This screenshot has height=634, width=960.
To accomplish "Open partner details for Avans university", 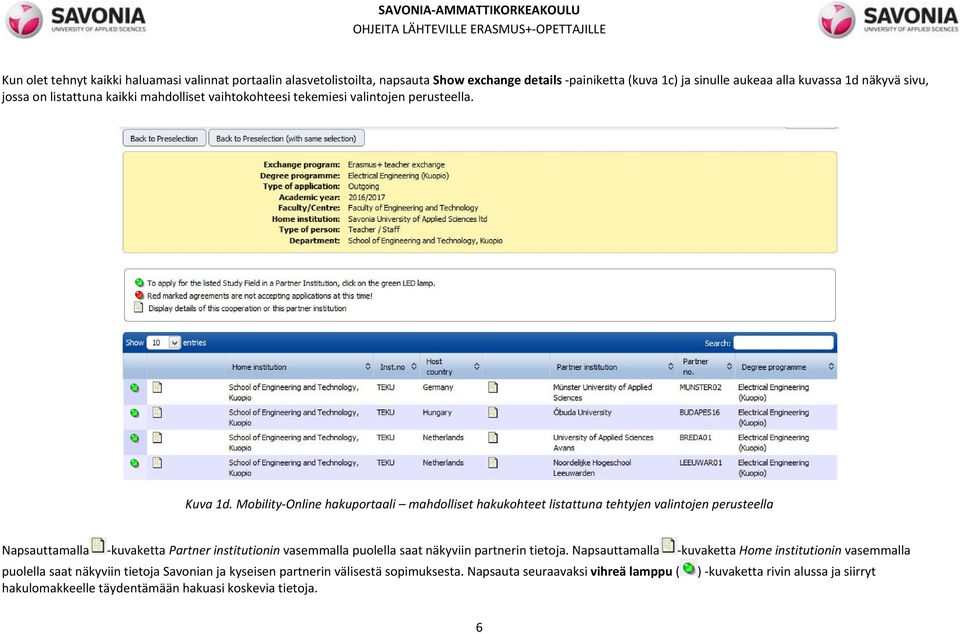I will coord(493,438).
